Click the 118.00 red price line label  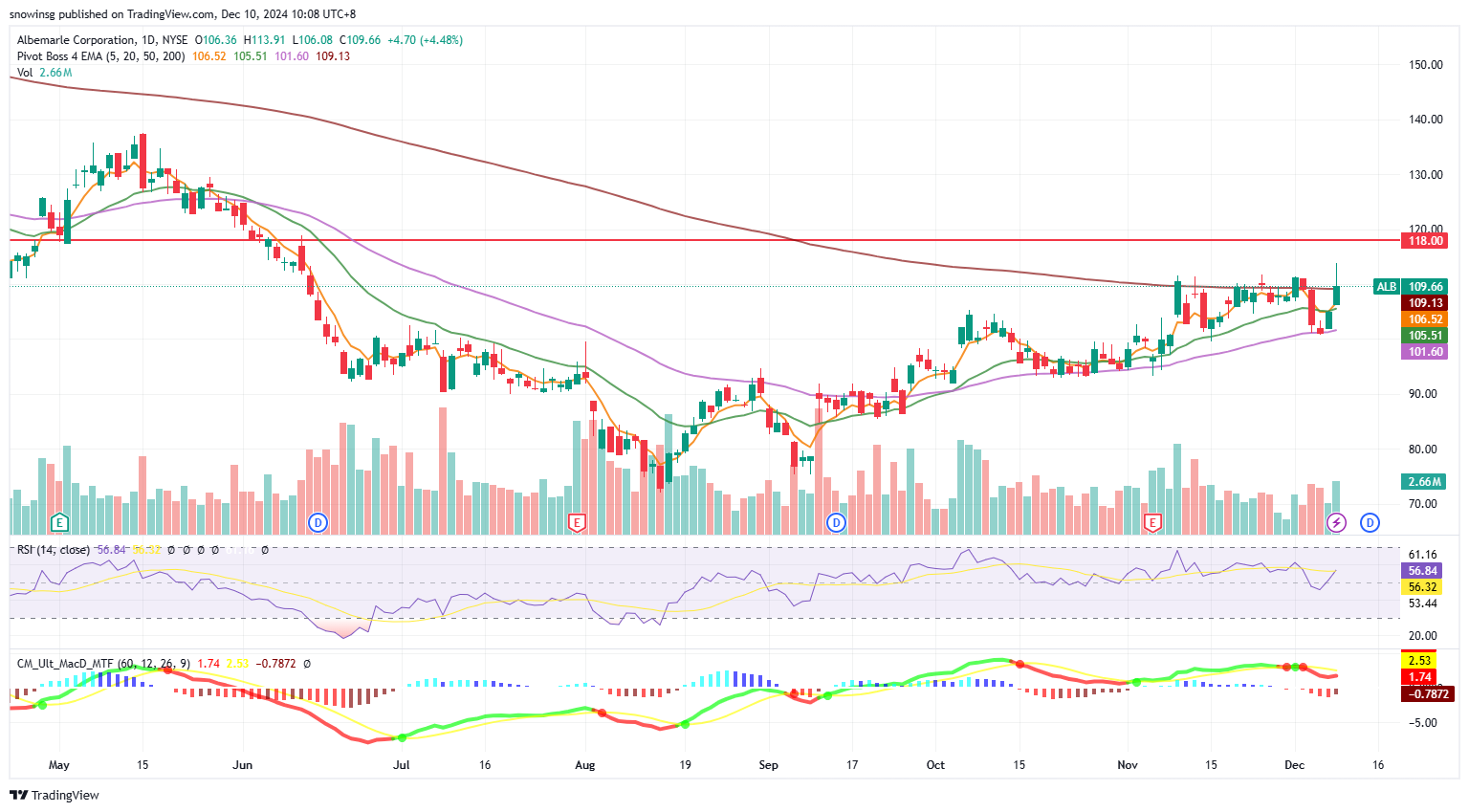point(1425,241)
